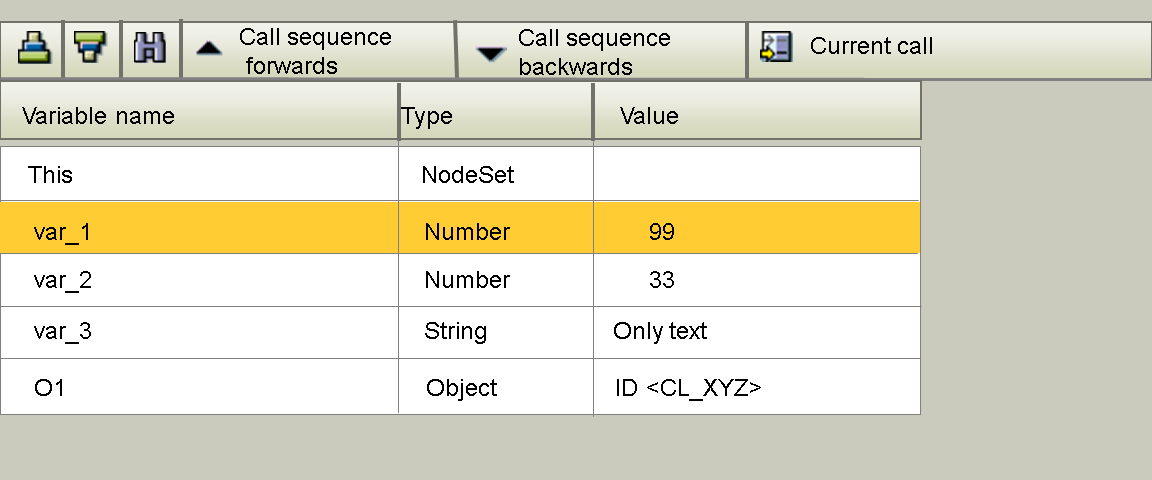Click the Value column header
Image resolution: width=1152 pixels, height=480 pixels.
(649, 116)
